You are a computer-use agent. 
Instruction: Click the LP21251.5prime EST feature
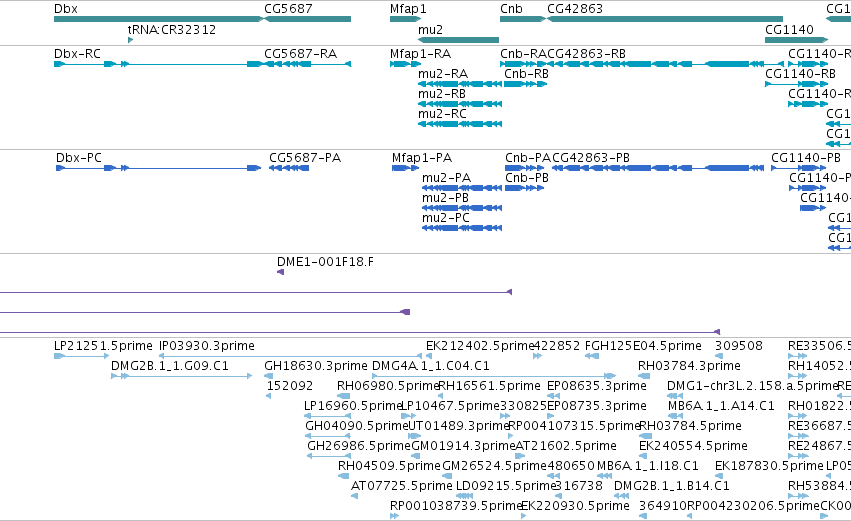[x=81, y=356]
